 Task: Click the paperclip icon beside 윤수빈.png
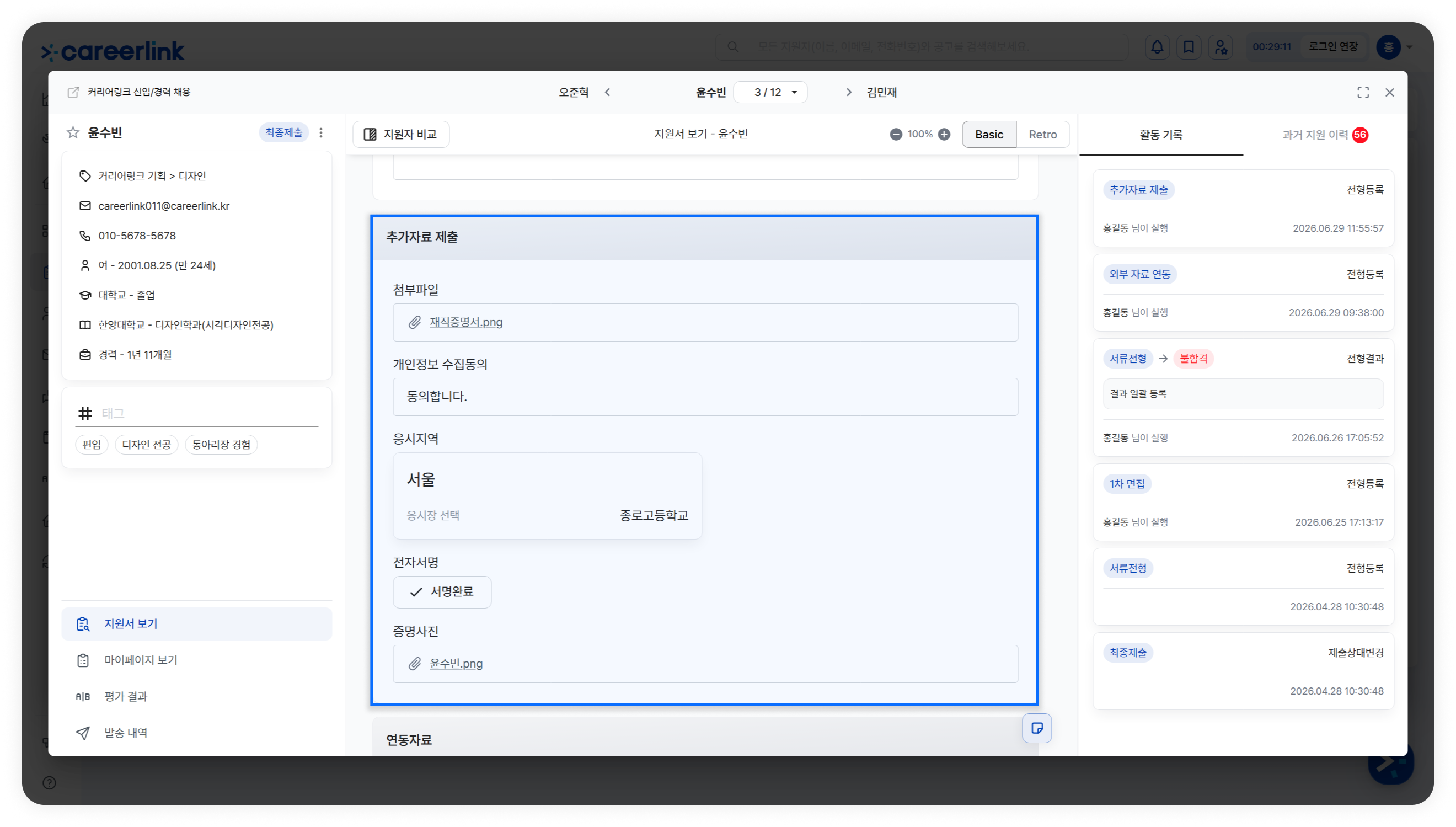415,663
